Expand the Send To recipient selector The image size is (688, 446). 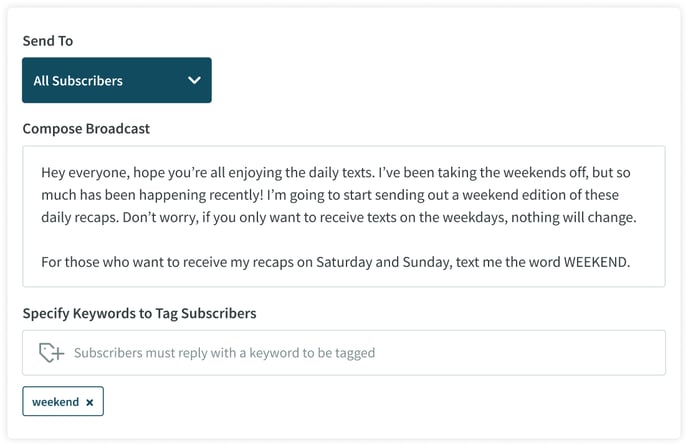117,80
